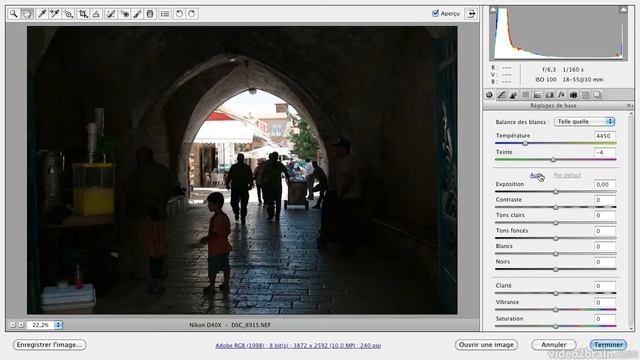
Task: Click the Clarté value field
Action: tap(604, 286)
